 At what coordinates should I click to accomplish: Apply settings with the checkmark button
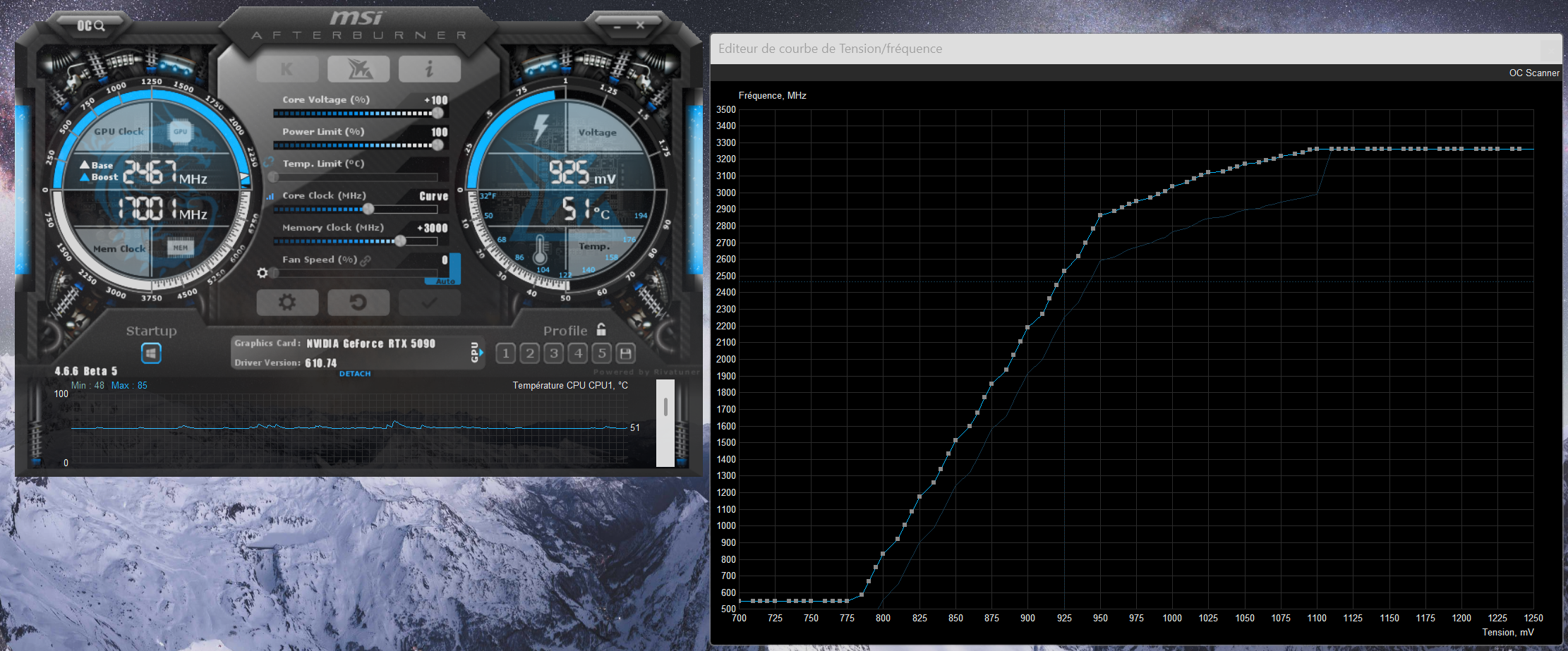pos(429,303)
